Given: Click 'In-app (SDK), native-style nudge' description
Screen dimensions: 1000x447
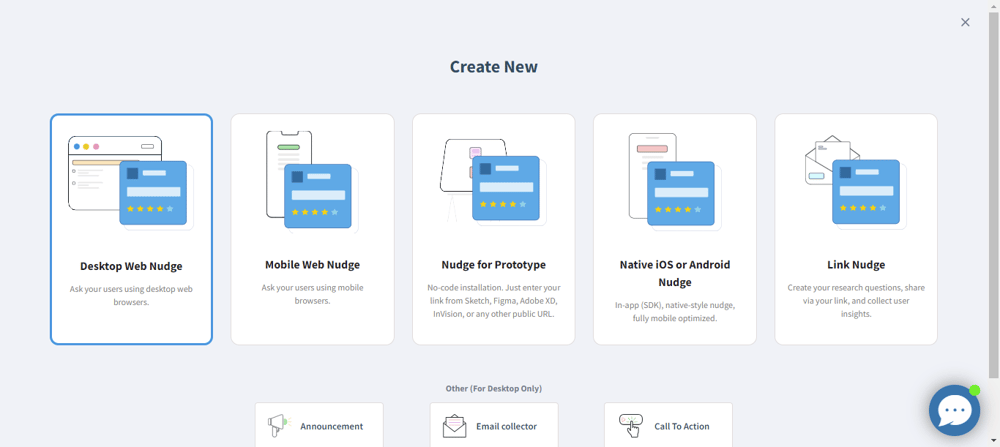Looking at the screenshot, I should click(675, 311).
